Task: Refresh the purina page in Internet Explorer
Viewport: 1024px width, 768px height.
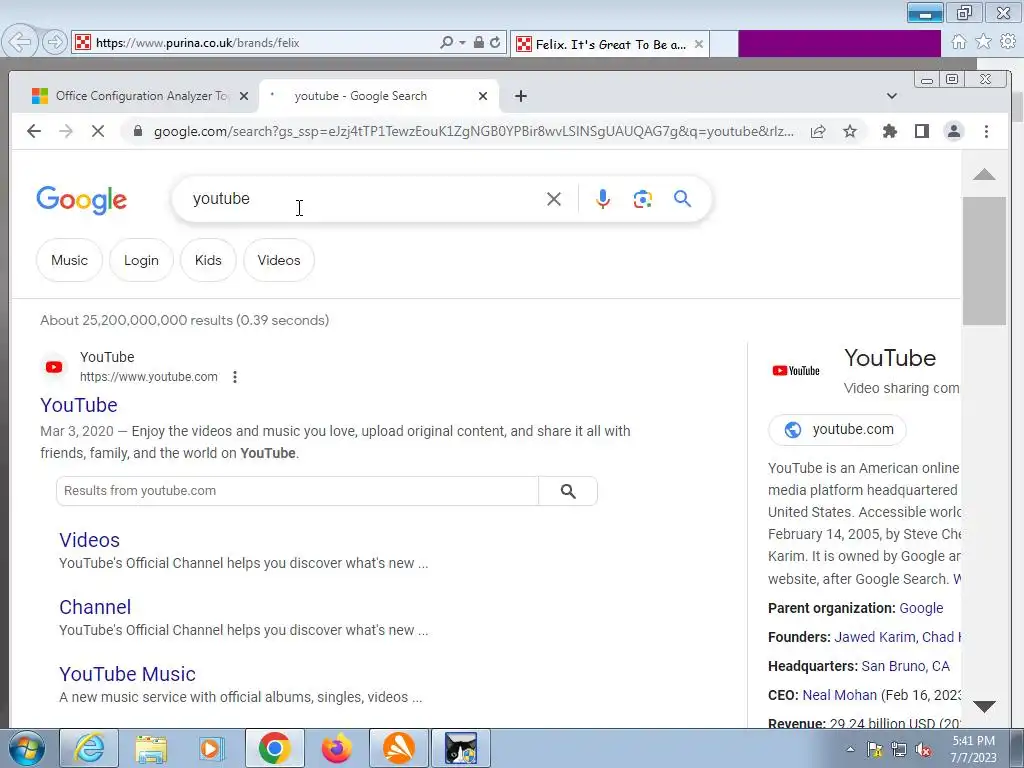Action: click(x=495, y=42)
